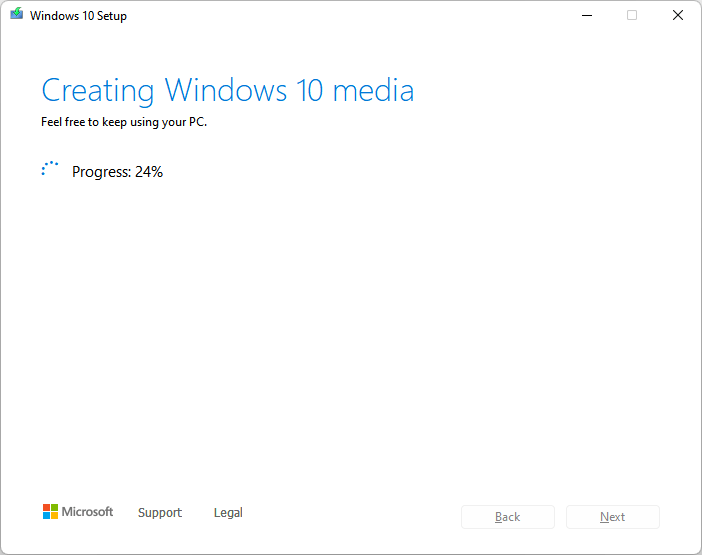Click the word "media" in the heading
Viewport: 702px width, 555px height.
click(x=372, y=91)
